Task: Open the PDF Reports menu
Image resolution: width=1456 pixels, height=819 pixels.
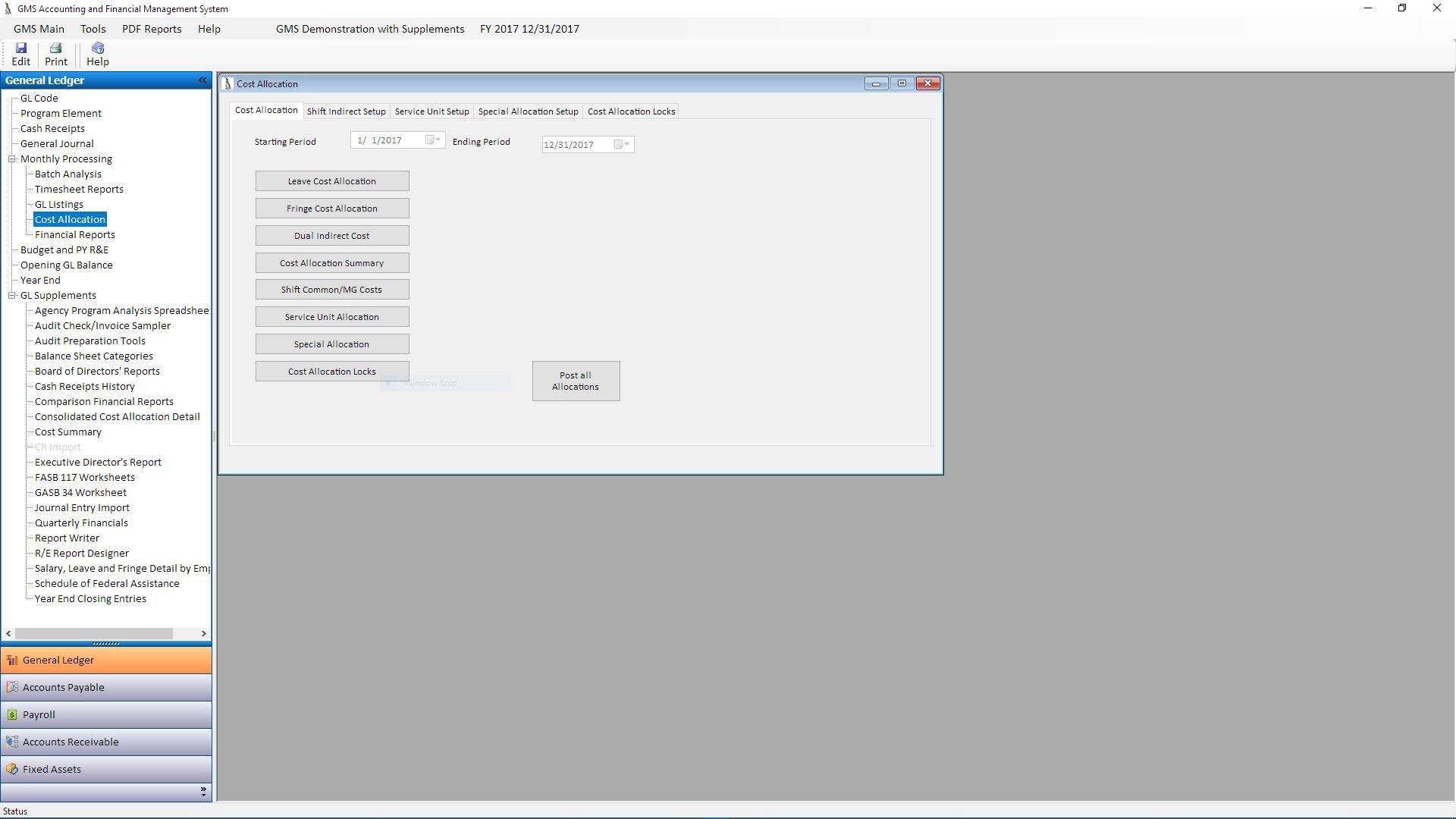Action: 152,29
